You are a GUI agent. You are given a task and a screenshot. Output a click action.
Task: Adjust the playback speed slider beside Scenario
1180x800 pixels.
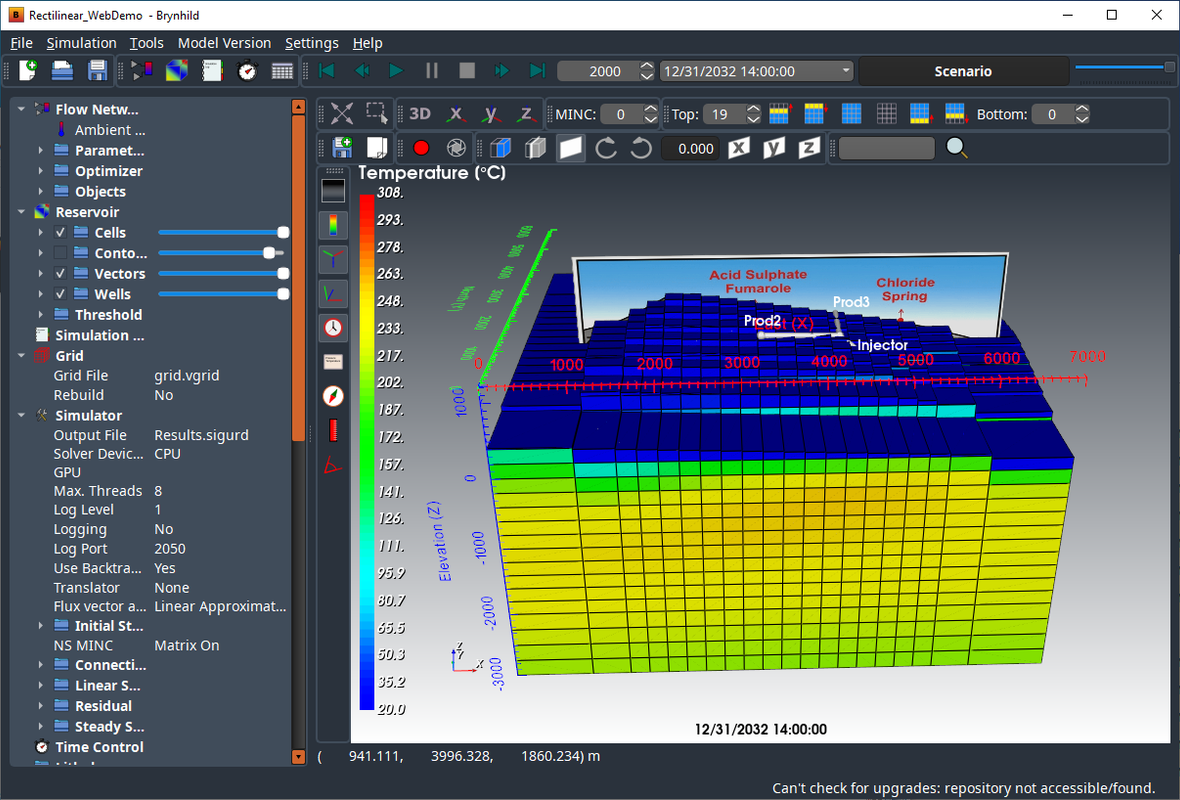coord(1124,67)
